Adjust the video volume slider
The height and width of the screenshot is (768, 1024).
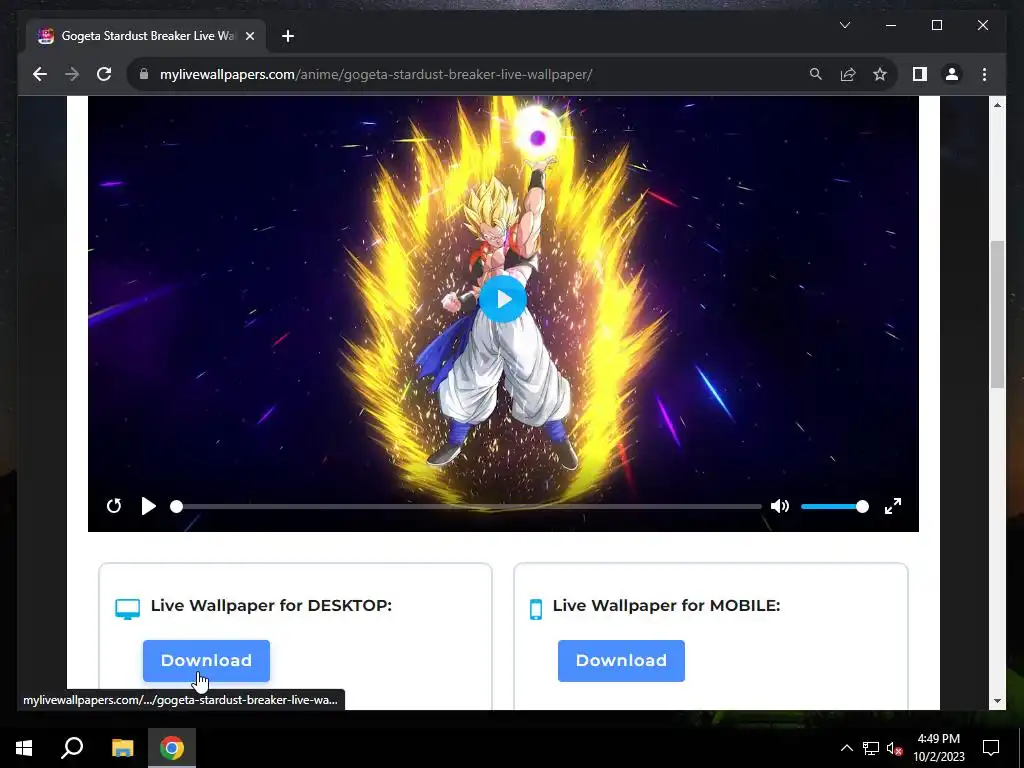pos(835,506)
